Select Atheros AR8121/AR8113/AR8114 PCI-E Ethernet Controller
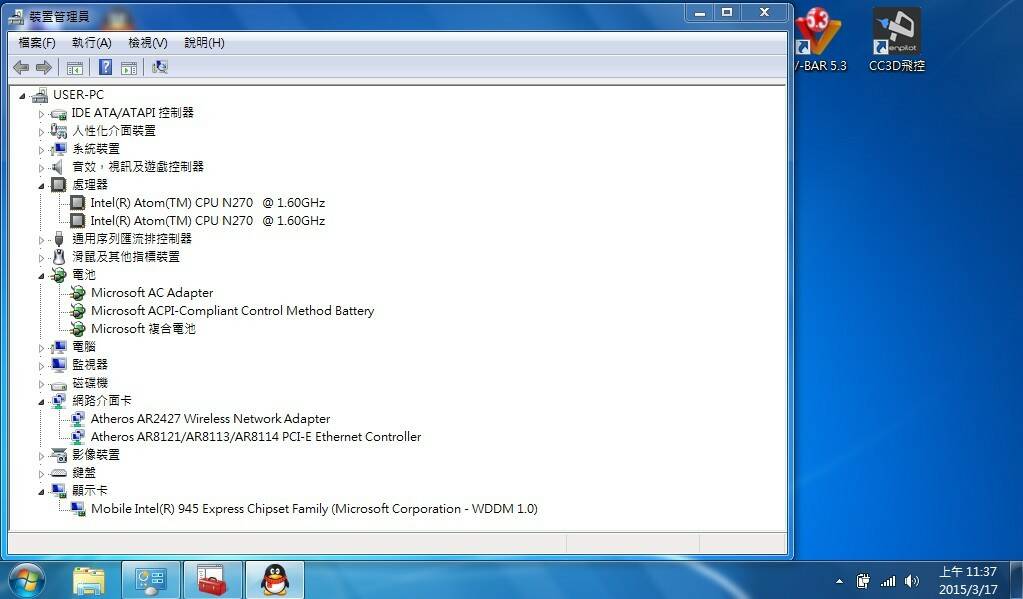The height and width of the screenshot is (599, 1023). pyautogui.click(x=256, y=437)
